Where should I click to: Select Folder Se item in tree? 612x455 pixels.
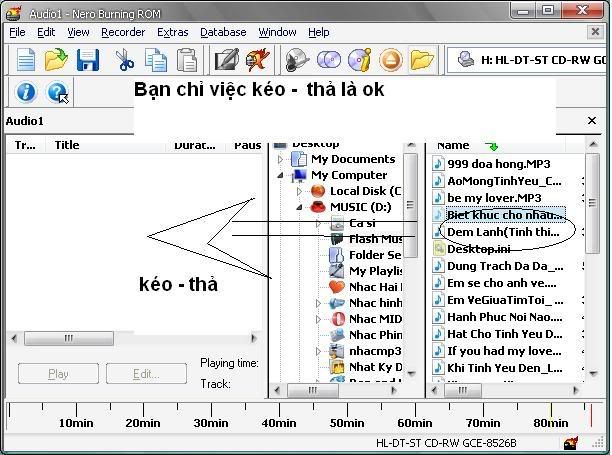[375, 255]
